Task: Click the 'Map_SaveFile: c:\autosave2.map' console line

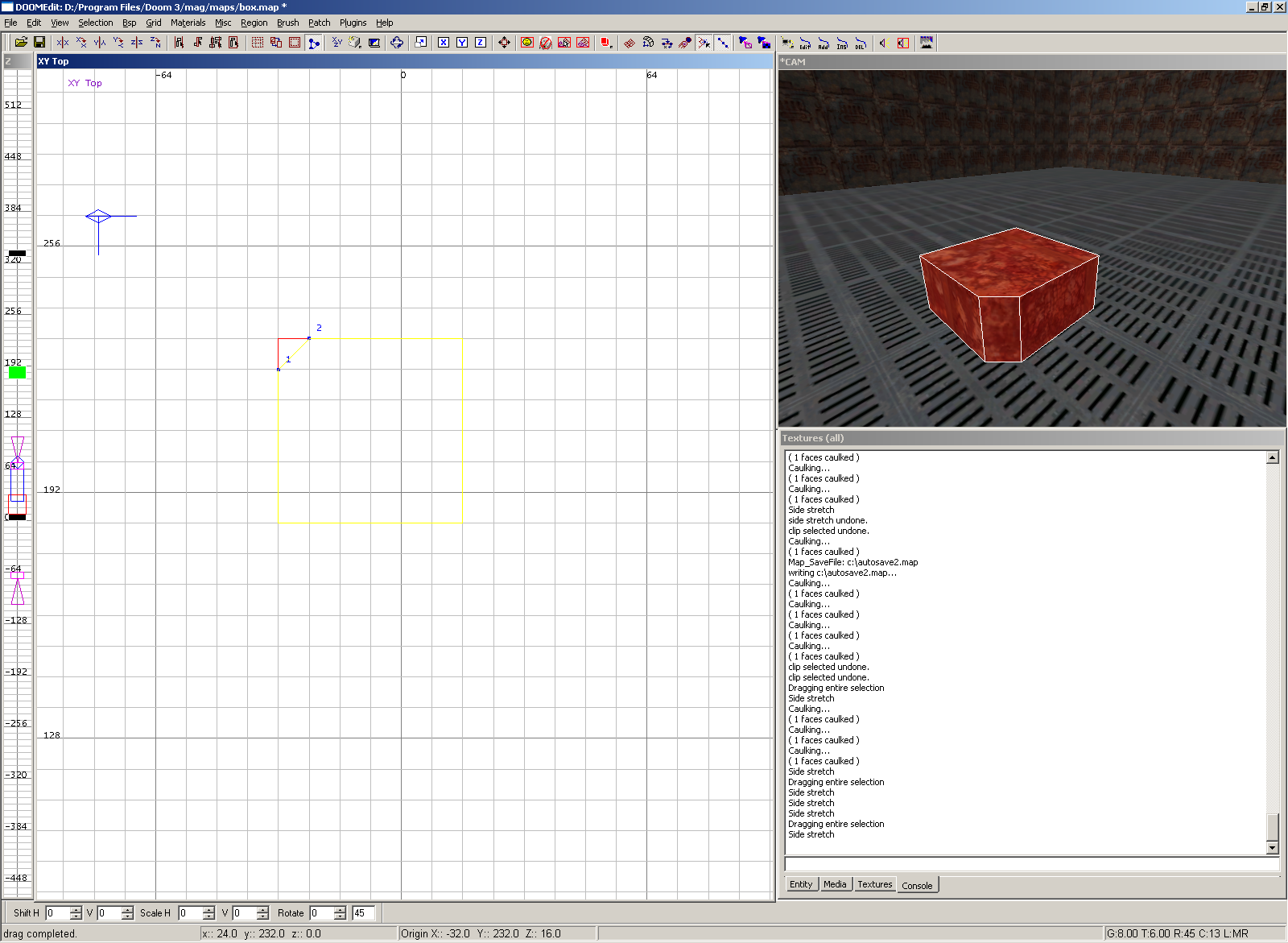Action: (x=853, y=562)
